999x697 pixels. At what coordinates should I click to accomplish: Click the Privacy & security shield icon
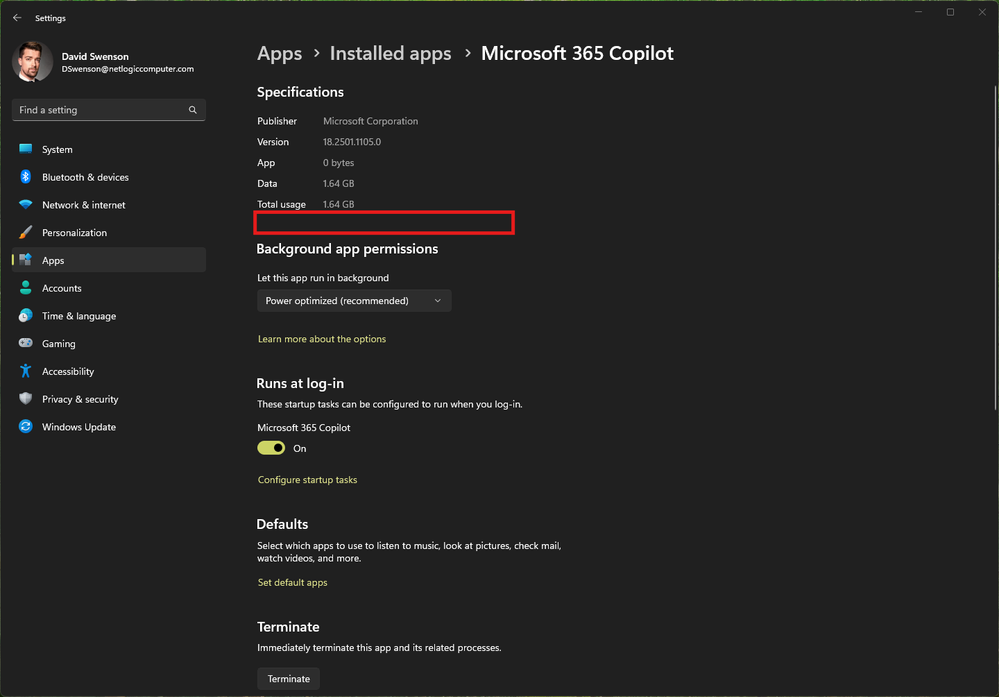point(25,399)
